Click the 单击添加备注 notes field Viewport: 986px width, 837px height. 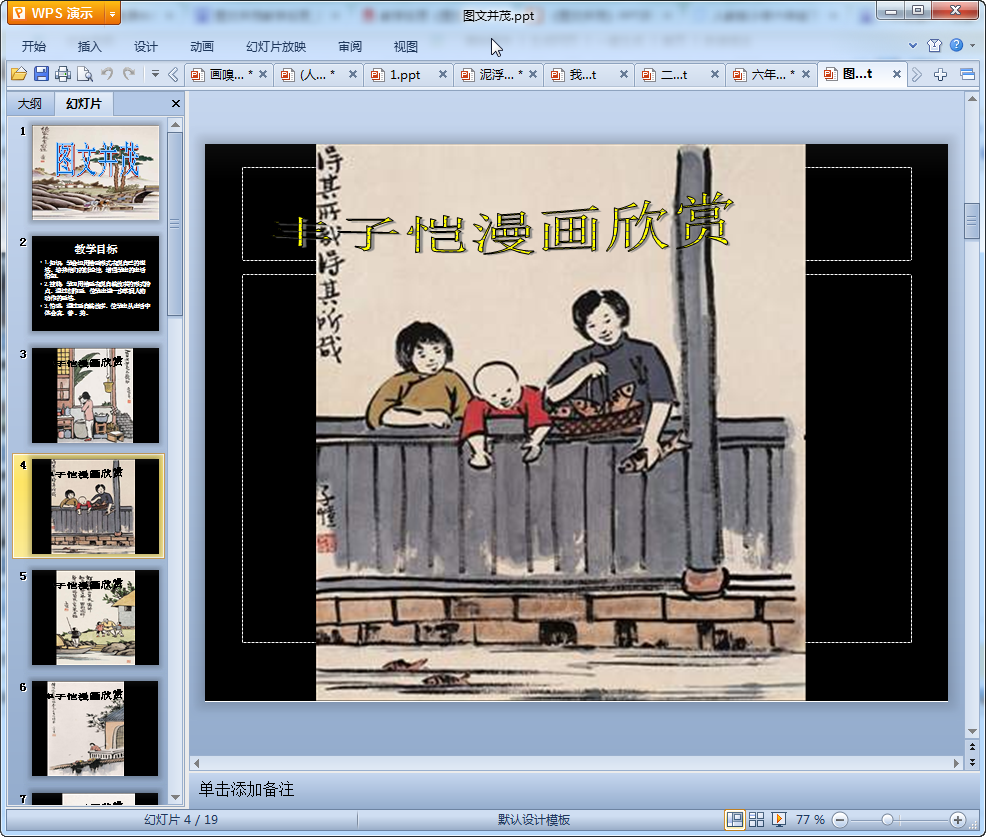pyautogui.click(x=246, y=789)
